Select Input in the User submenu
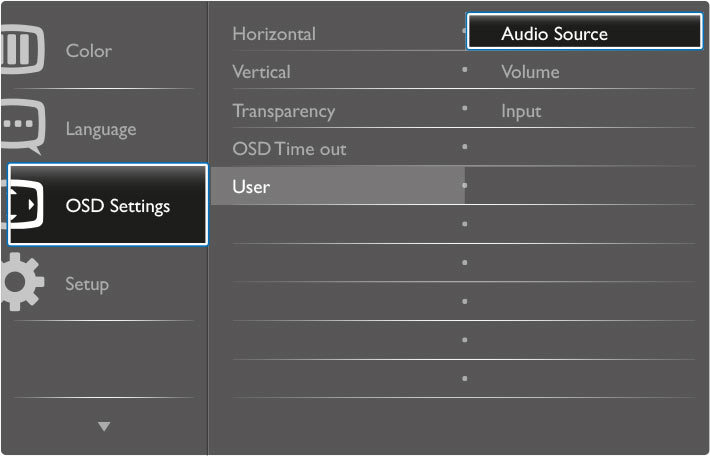The image size is (710, 456). tap(521, 111)
